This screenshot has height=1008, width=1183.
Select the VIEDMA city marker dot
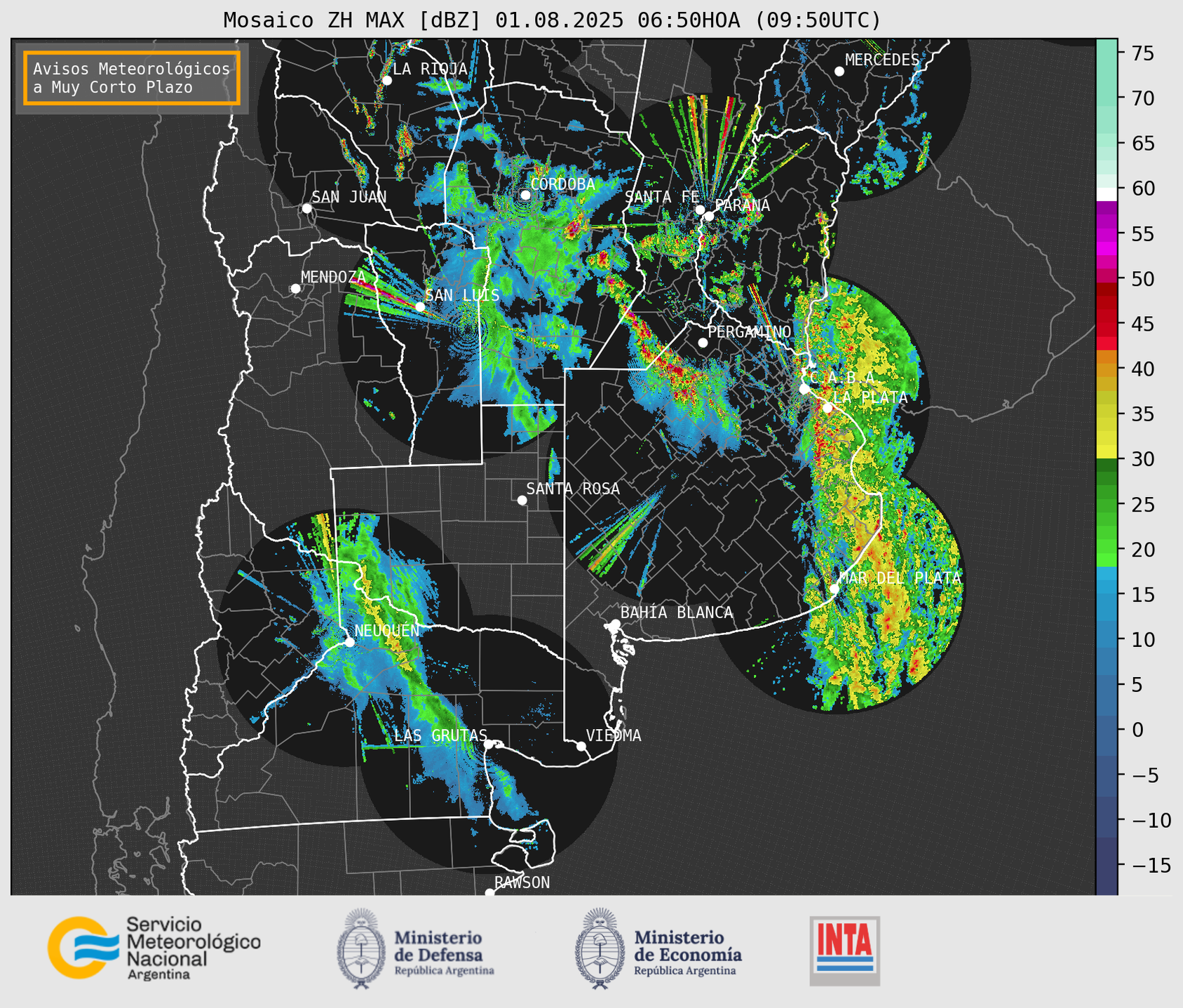tap(581, 746)
